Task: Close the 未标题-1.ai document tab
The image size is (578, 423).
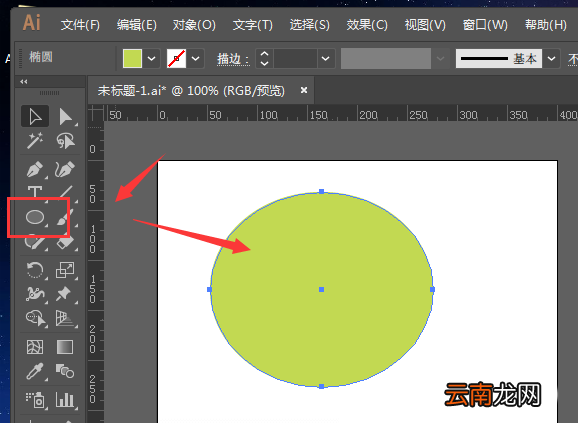Action: click(x=304, y=90)
